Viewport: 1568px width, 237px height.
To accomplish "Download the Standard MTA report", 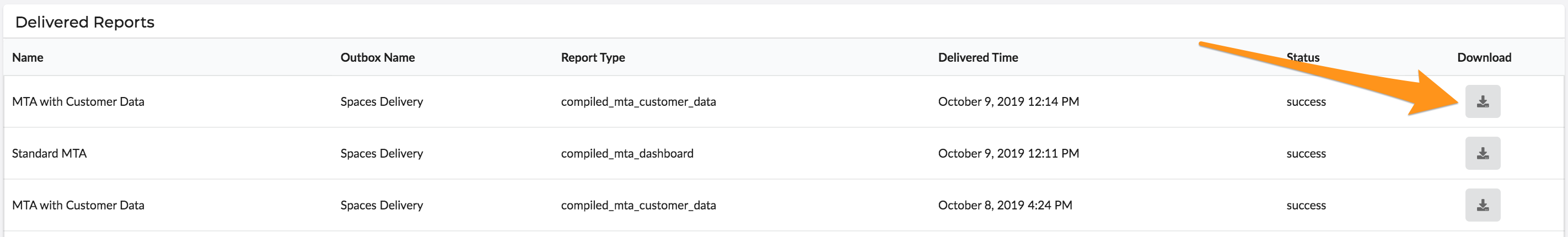I will pos(1482,153).
